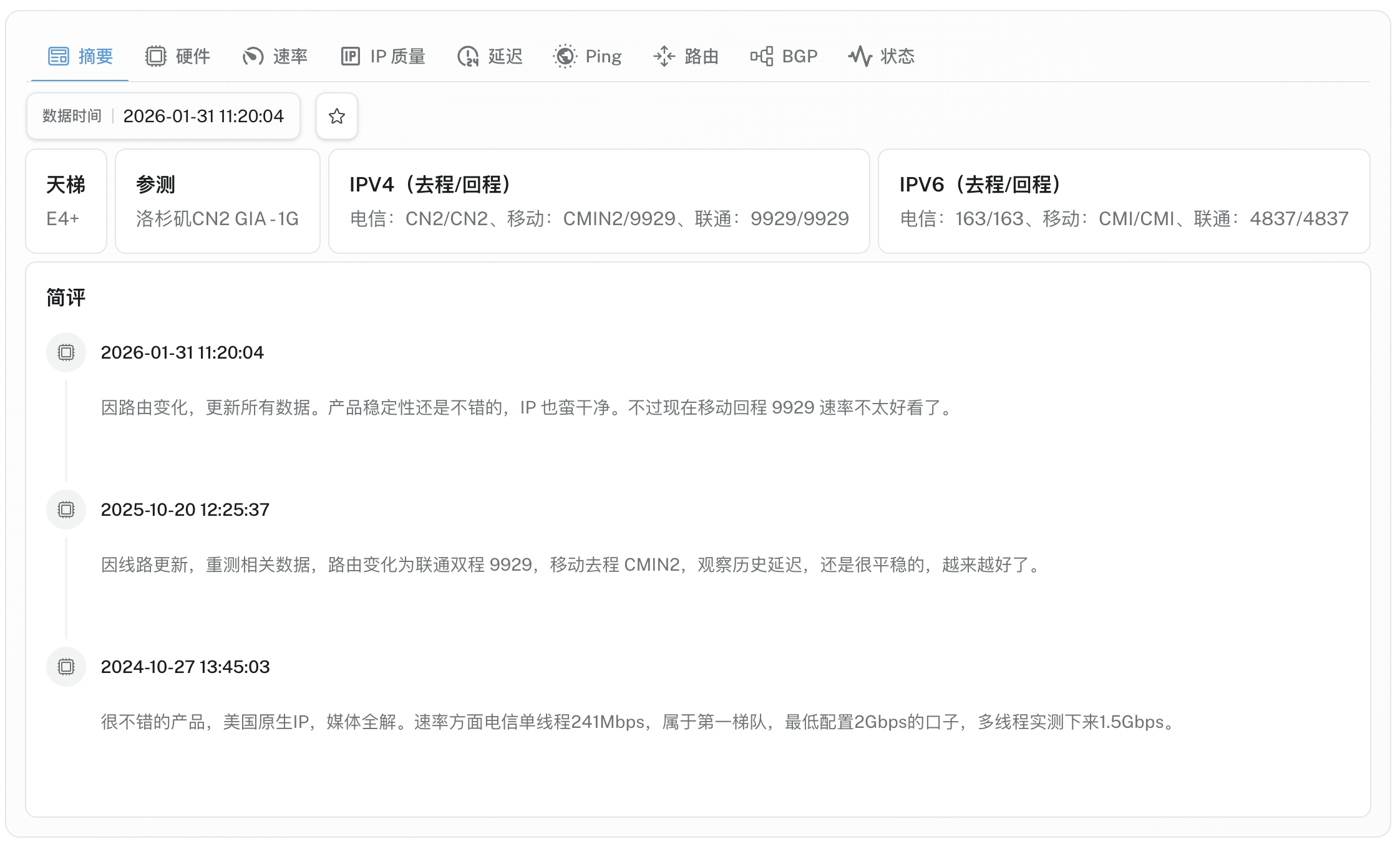Click the 参测 洛杉矶CN2 GIA card
The width and height of the screenshot is (1400, 852).
point(217,201)
